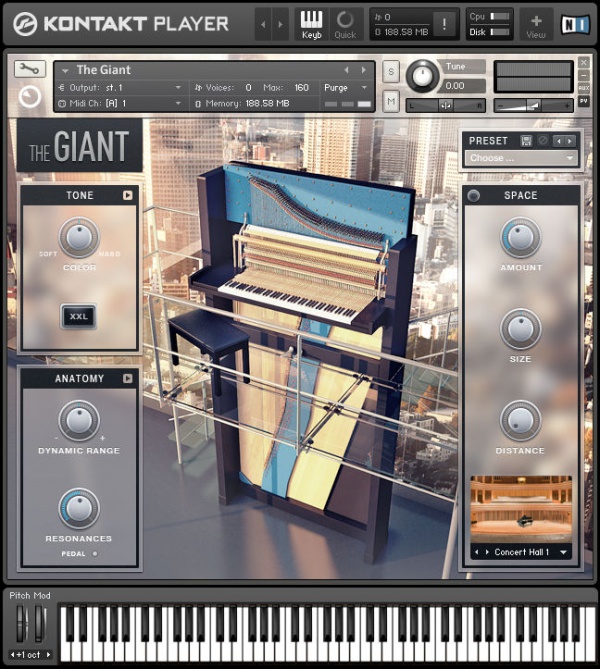600x669 pixels.
Task: Click the Space Size knob
Action: point(520,329)
